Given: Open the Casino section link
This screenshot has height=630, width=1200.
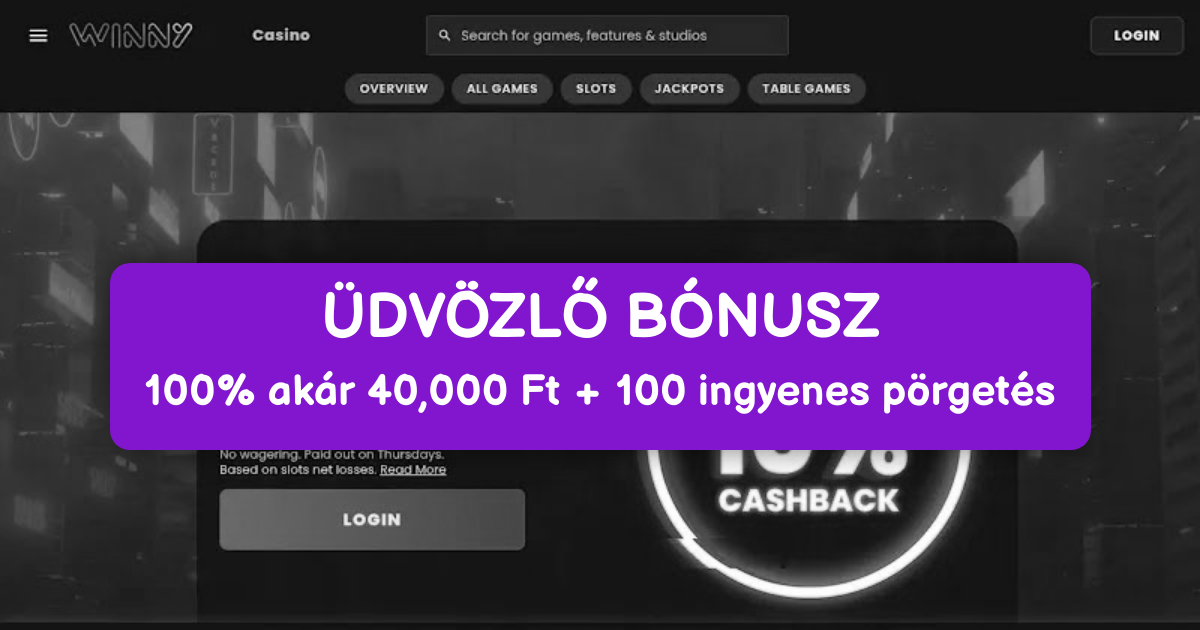Looking at the screenshot, I should (281, 35).
